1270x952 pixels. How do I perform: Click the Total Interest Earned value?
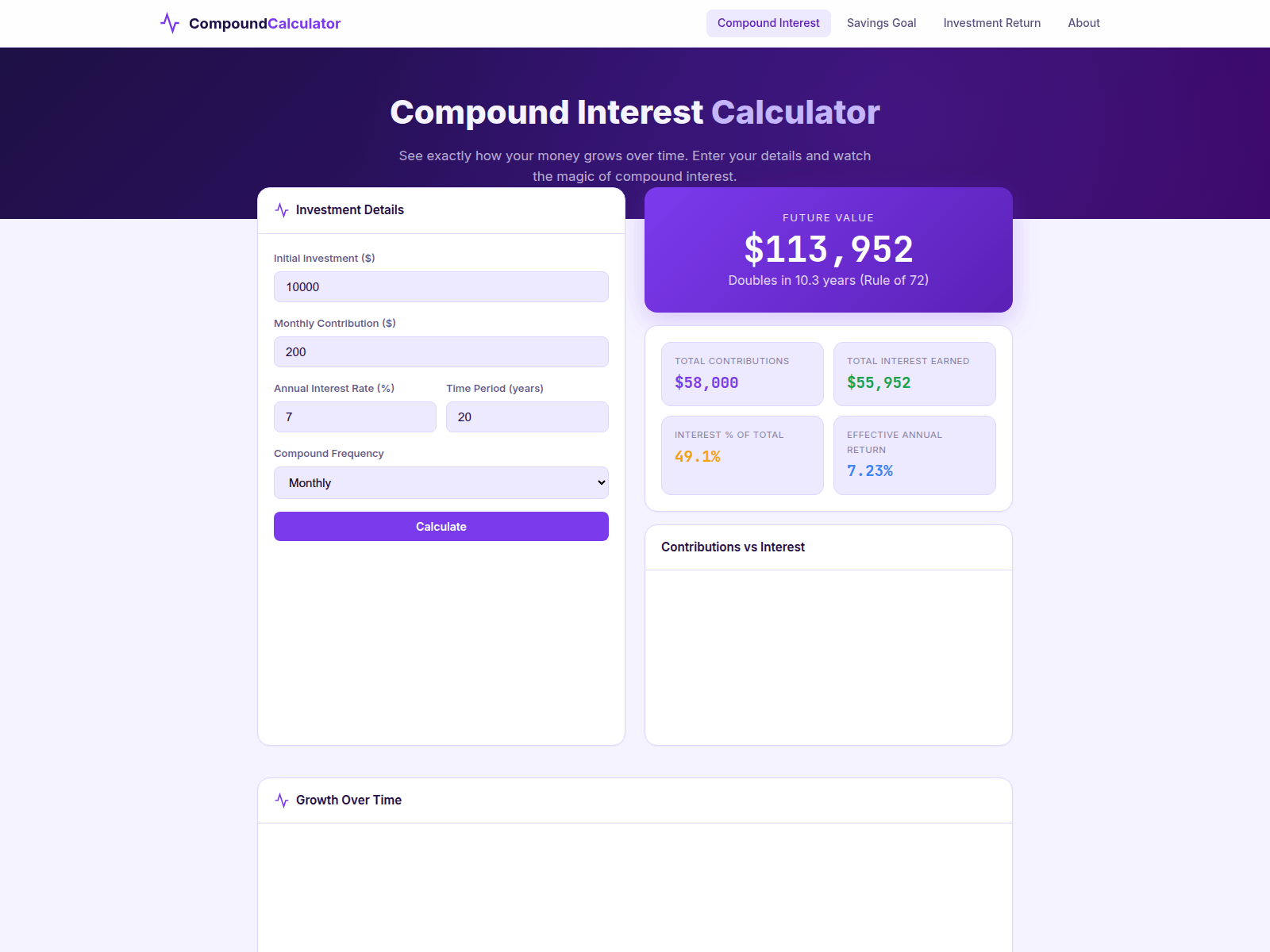pyautogui.click(x=879, y=382)
